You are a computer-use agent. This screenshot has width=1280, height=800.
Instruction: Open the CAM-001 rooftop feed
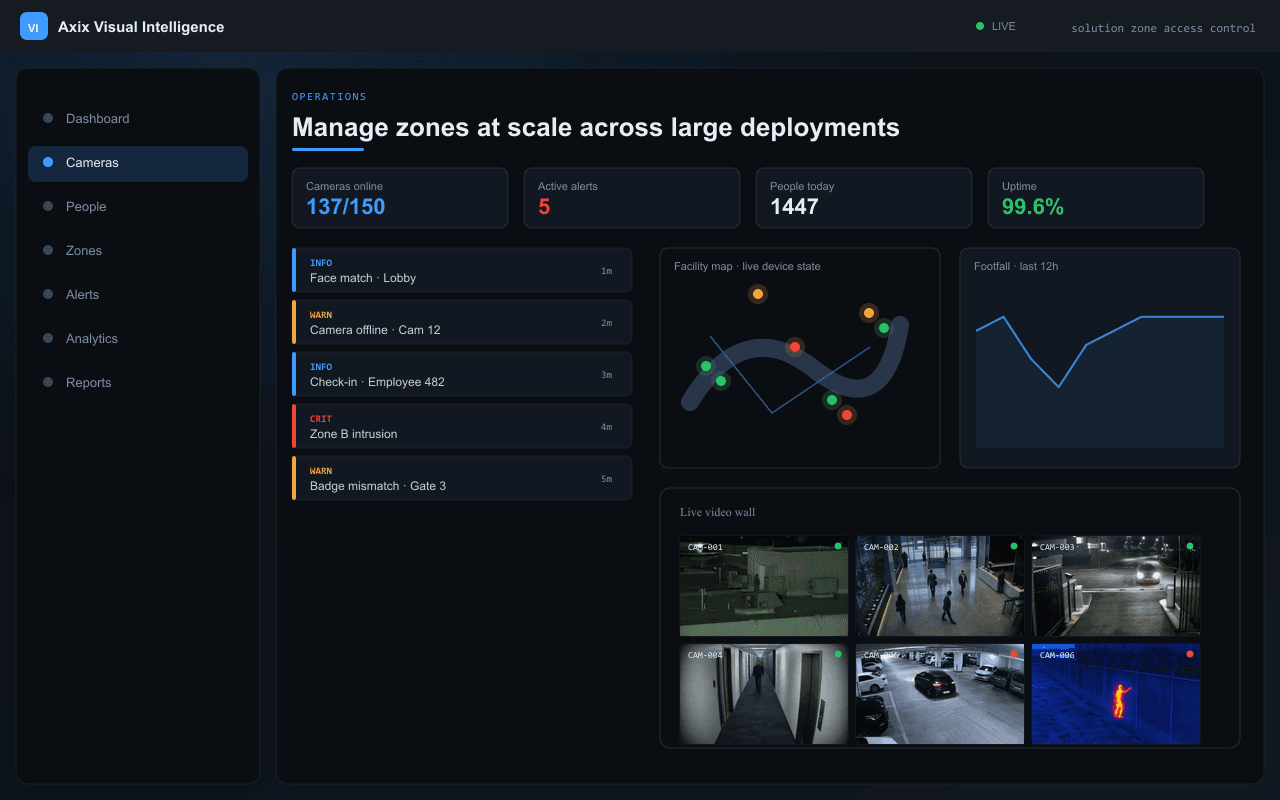764,586
